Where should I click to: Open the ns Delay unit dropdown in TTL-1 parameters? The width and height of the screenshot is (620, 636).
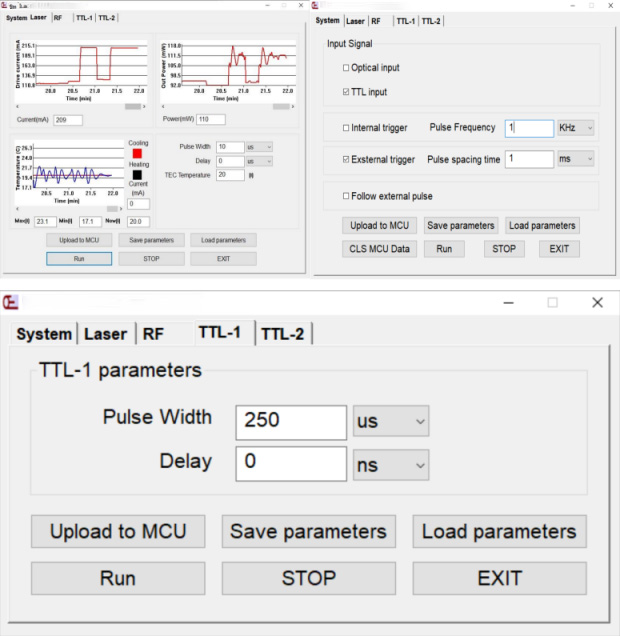391,462
